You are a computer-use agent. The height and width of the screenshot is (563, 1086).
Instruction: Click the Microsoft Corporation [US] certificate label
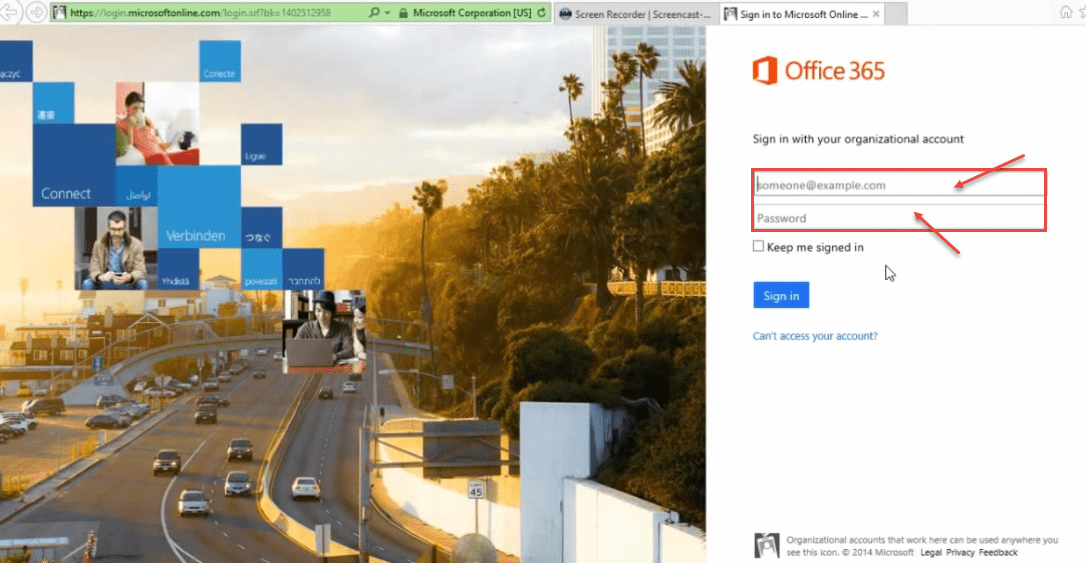[472, 12]
